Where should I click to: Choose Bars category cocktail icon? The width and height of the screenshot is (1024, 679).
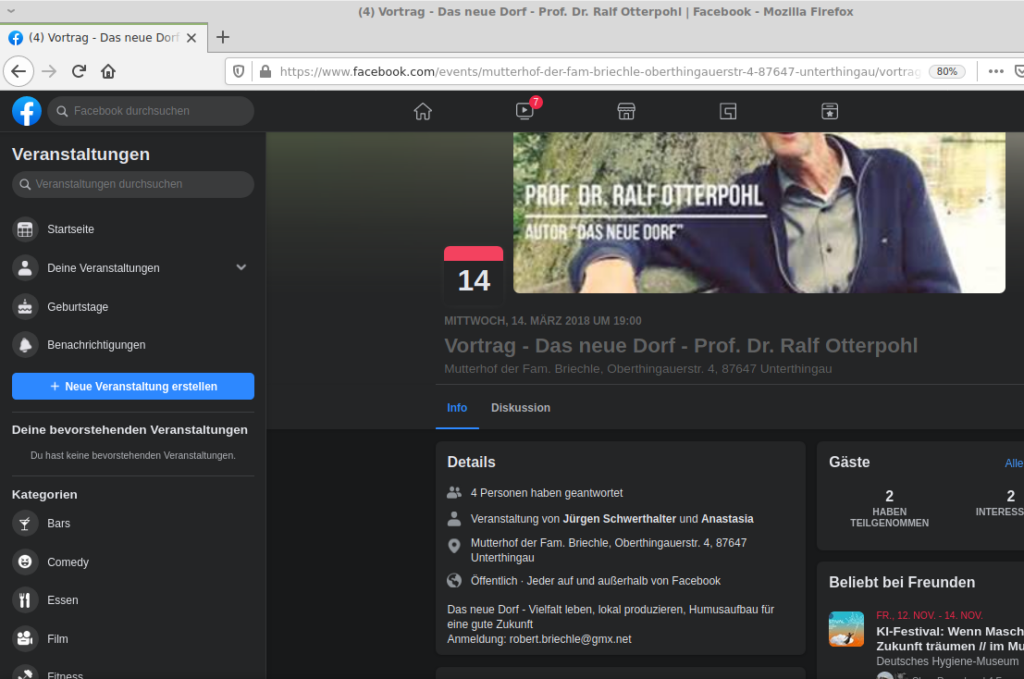25,524
